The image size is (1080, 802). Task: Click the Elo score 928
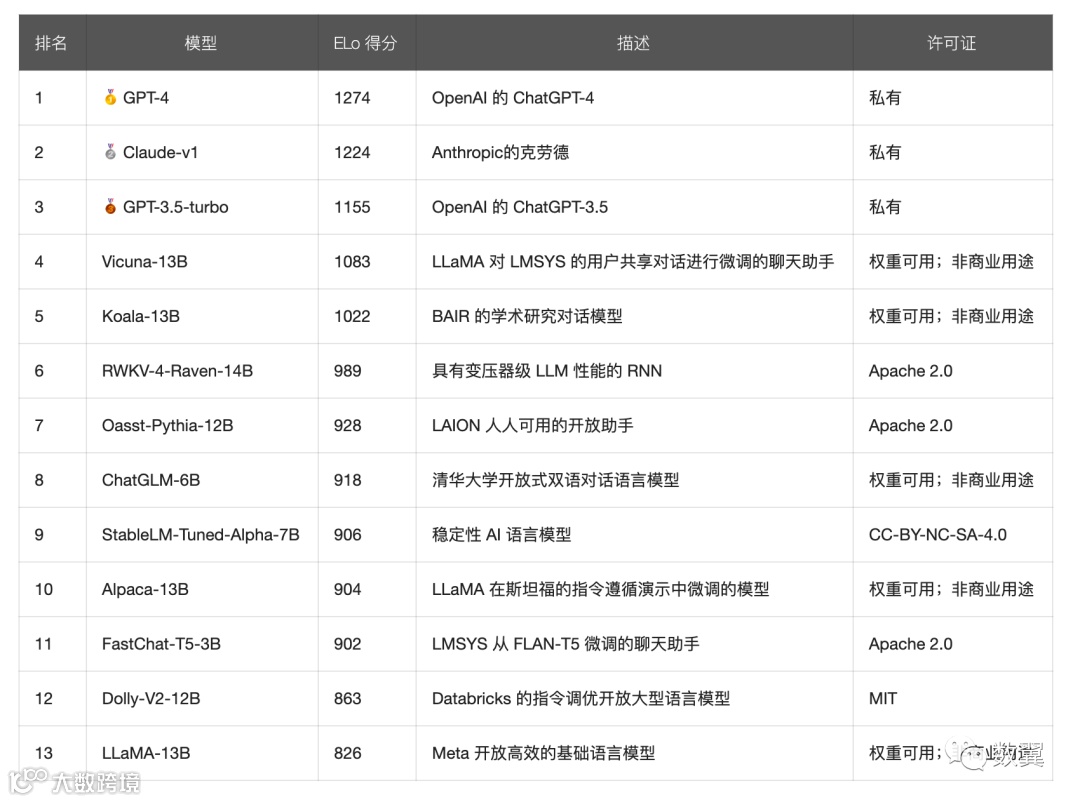click(x=347, y=425)
